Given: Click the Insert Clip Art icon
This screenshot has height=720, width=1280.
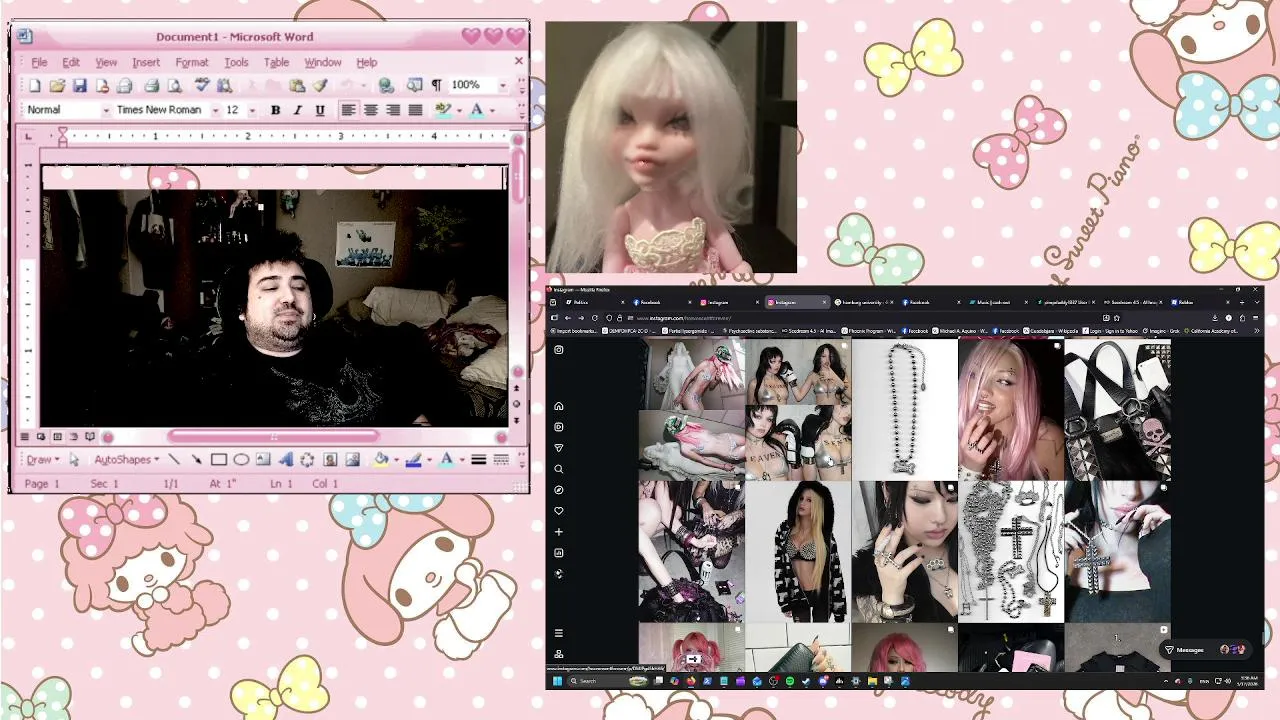Looking at the screenshot, I should 330,460.
